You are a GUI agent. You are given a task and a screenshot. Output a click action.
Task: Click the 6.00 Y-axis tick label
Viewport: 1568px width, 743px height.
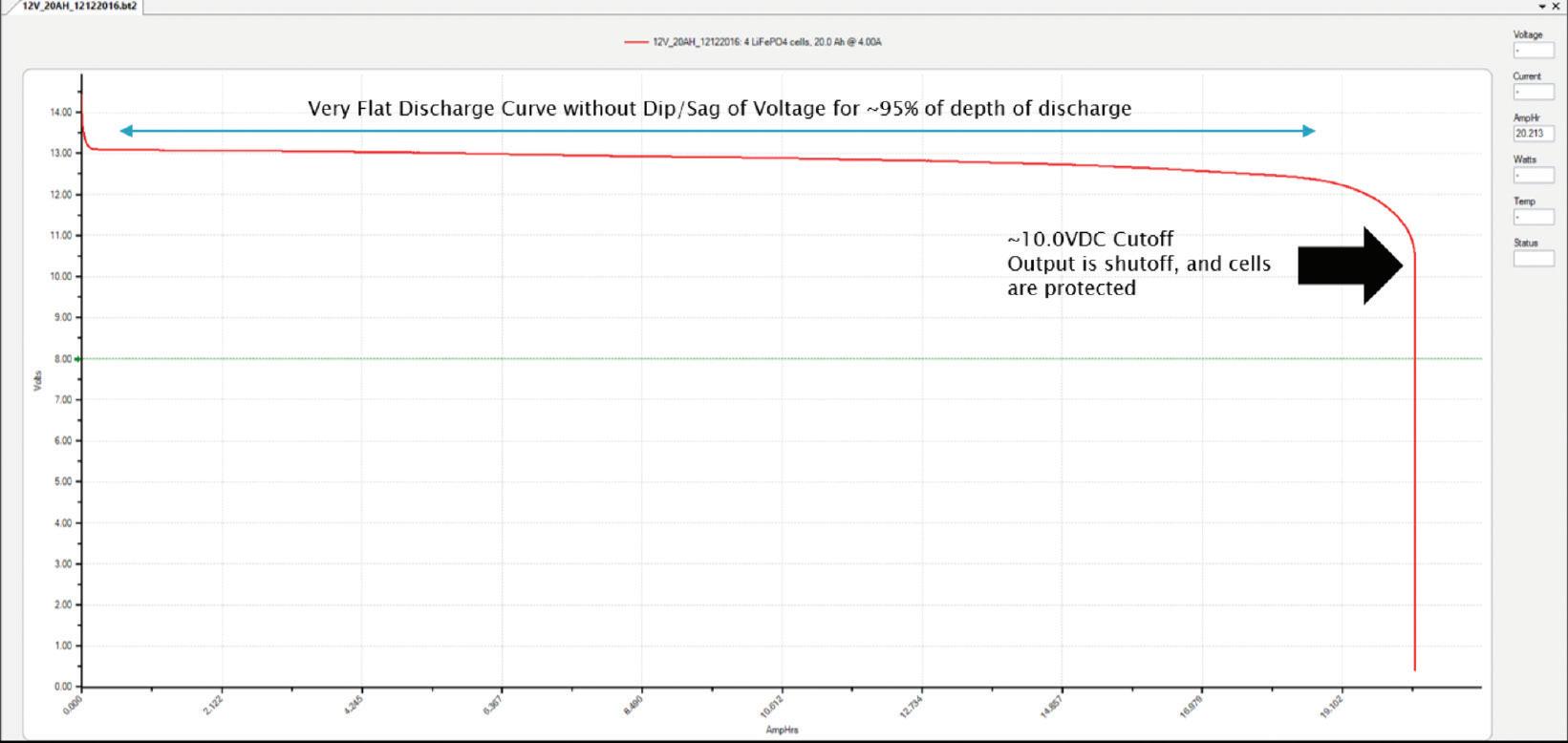coord(62,440)
